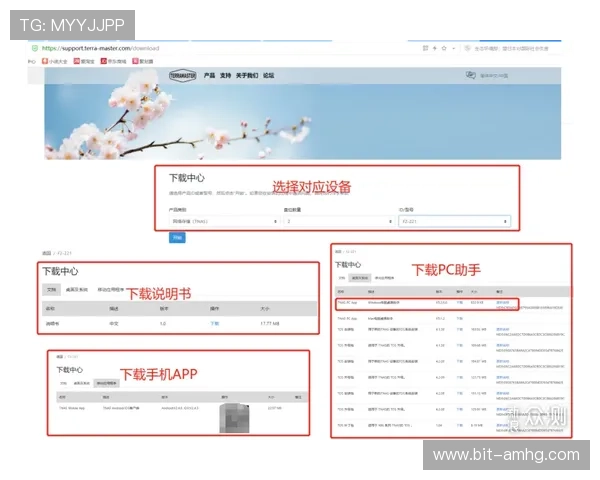Open the 论坛 menu item
The width and height of the screenshot is (600, 480).
click(268, 75)
